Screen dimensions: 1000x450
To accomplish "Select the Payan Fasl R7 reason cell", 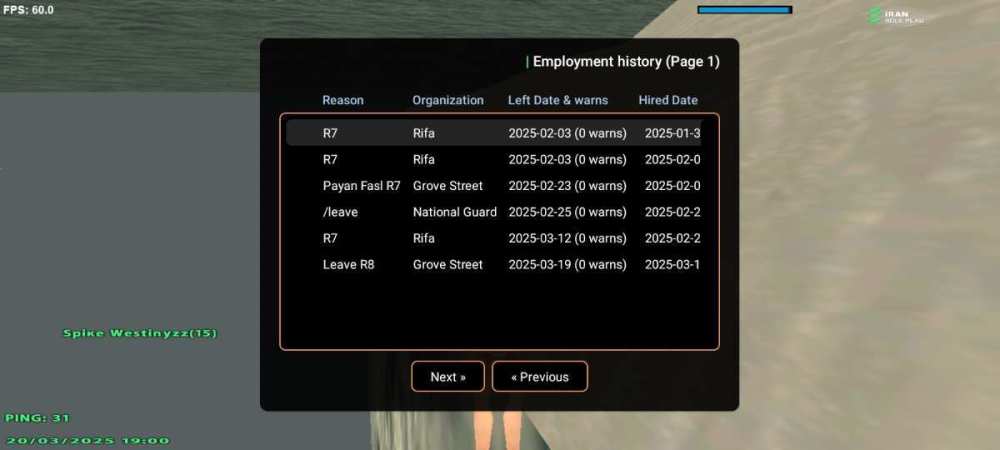I will coord(362,185).
